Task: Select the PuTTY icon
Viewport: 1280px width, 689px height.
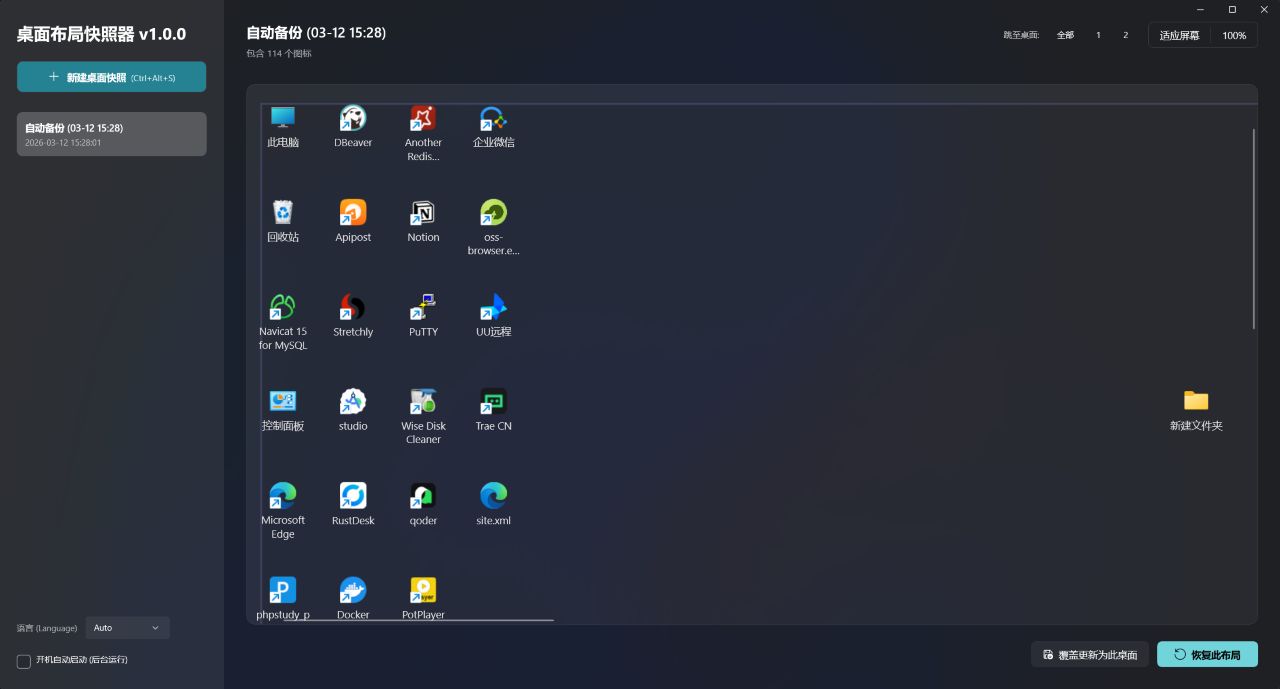Action: click(x=423, y=307)
